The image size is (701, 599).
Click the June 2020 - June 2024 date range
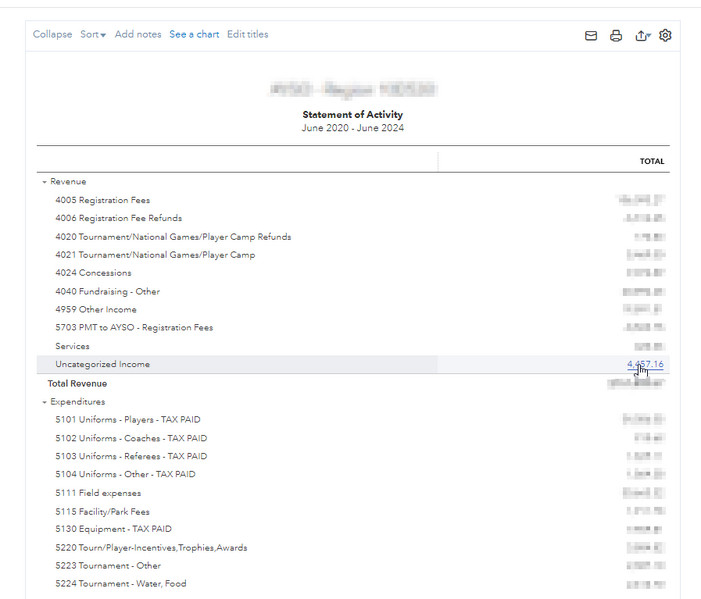click(353, 128)
